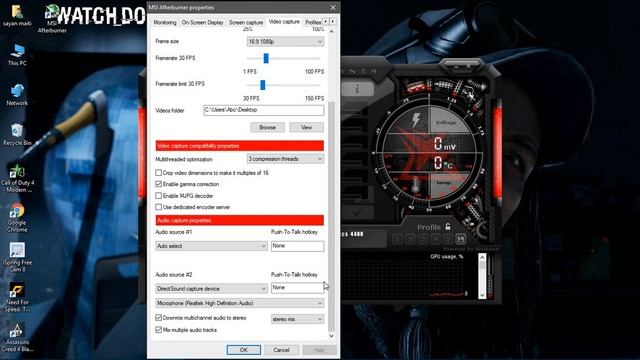640x360 pixels.
Task: Open the iSpring Free Cam 8 shortcut
Action: point(17,258)
